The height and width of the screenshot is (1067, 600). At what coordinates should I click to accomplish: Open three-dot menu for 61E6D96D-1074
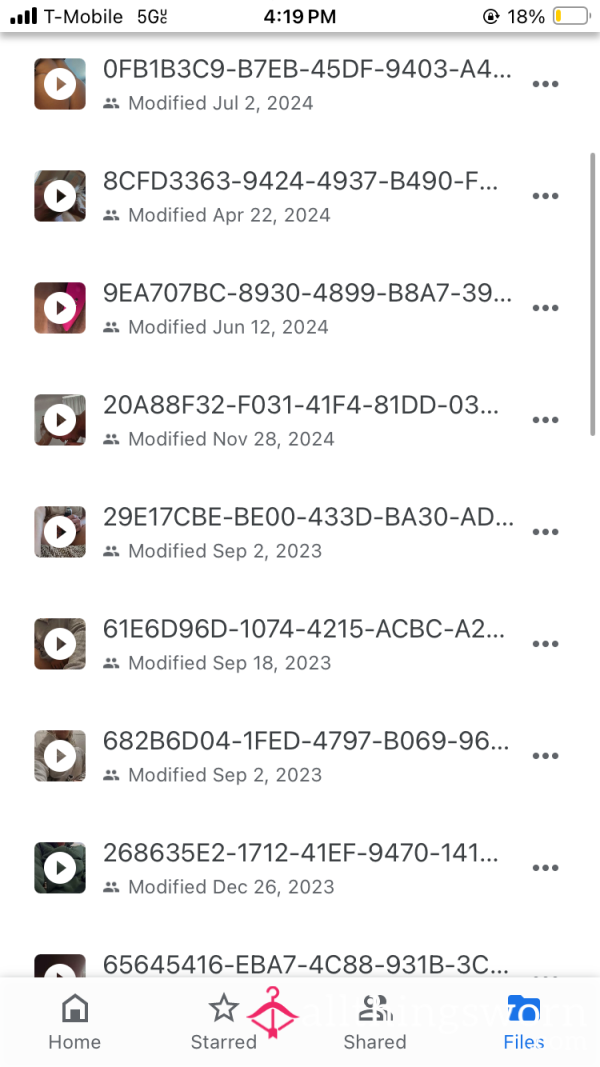click(545, 644)
